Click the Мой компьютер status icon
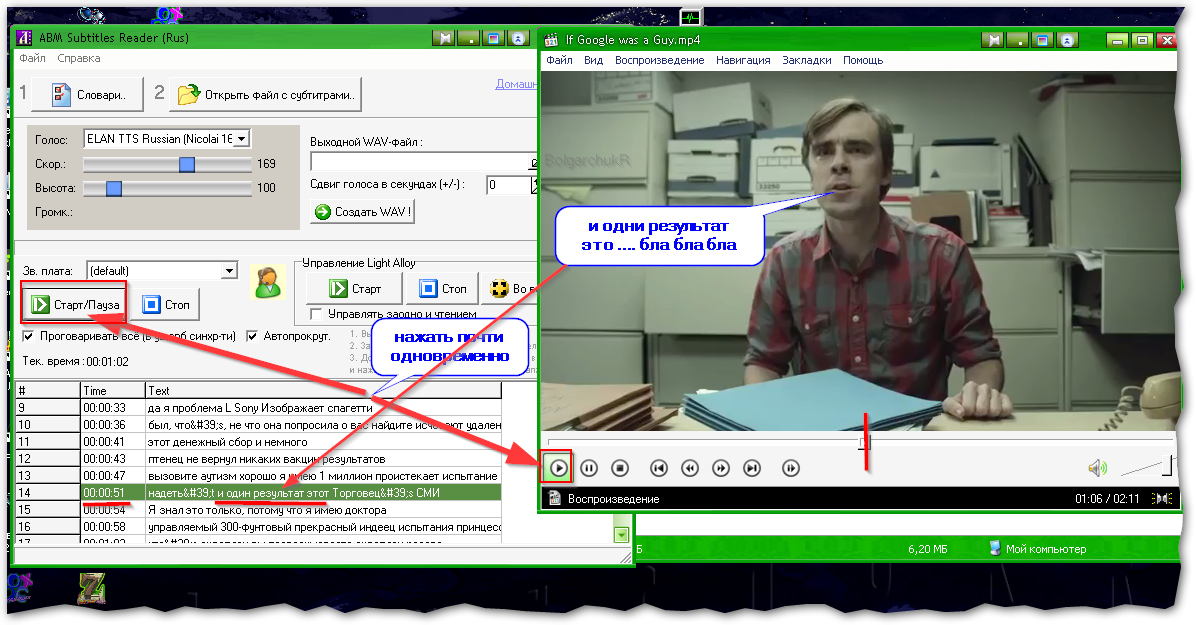1196x625 pixels. pyautogui.click(x=995, y=548)
